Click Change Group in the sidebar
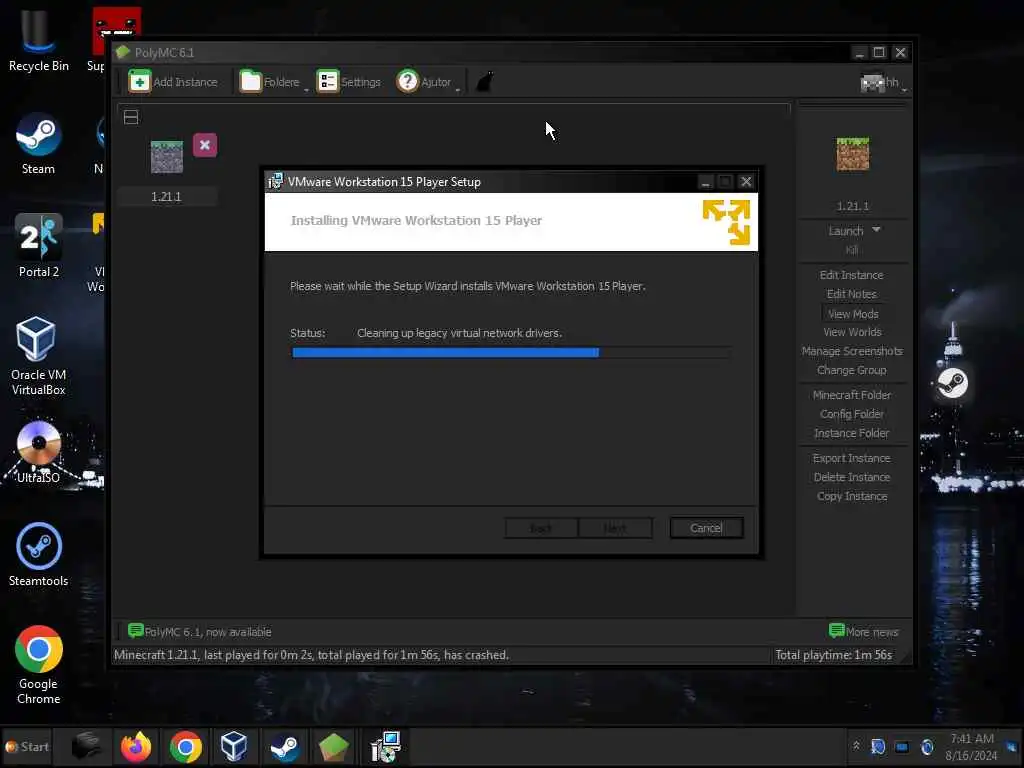This screenshot has height=768, width=1024. tap(852, 370)
